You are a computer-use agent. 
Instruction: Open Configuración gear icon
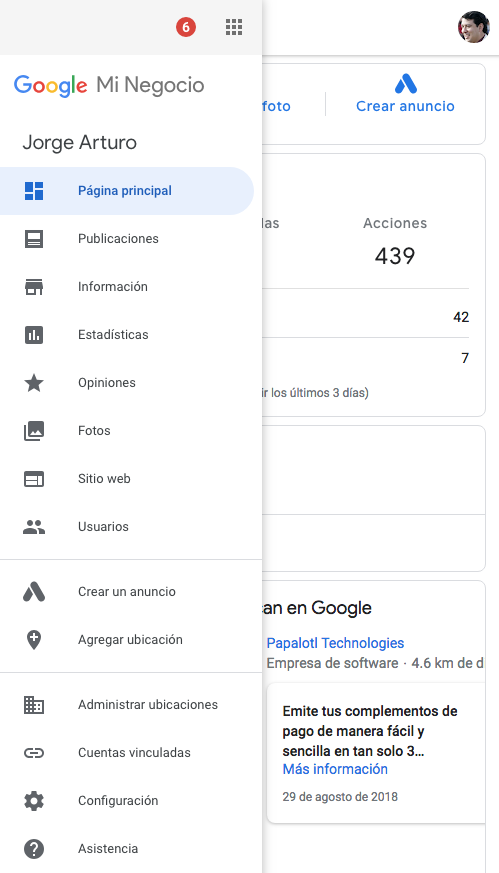(34, 801)
